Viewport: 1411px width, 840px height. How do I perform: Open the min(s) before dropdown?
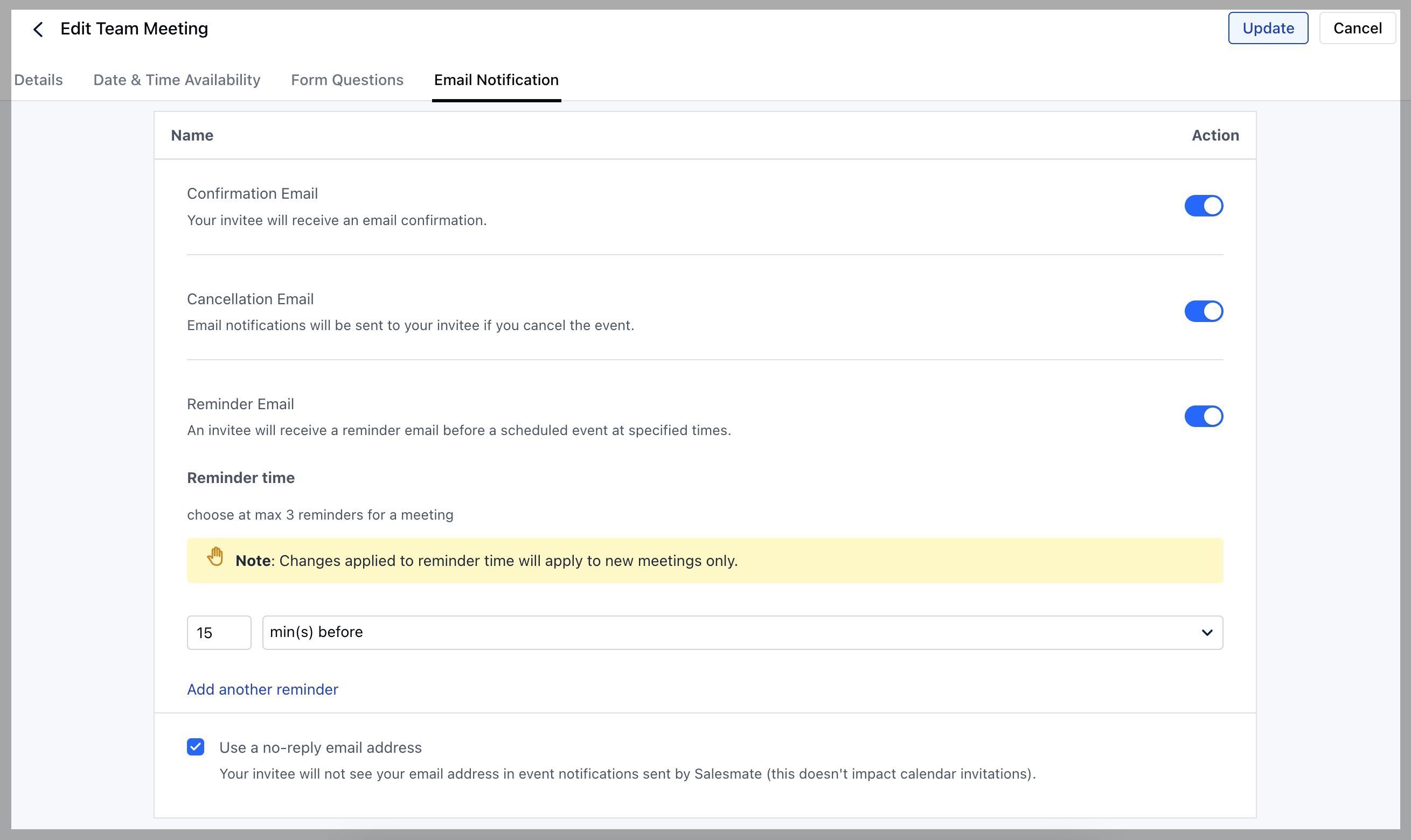pos(736,632)
